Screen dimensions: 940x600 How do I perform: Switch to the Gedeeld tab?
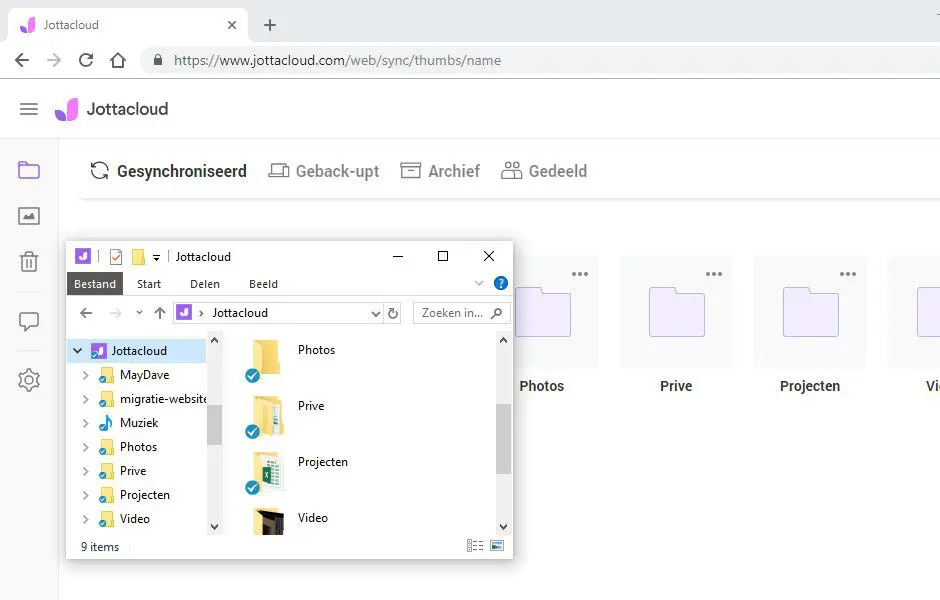click(544, 171)
